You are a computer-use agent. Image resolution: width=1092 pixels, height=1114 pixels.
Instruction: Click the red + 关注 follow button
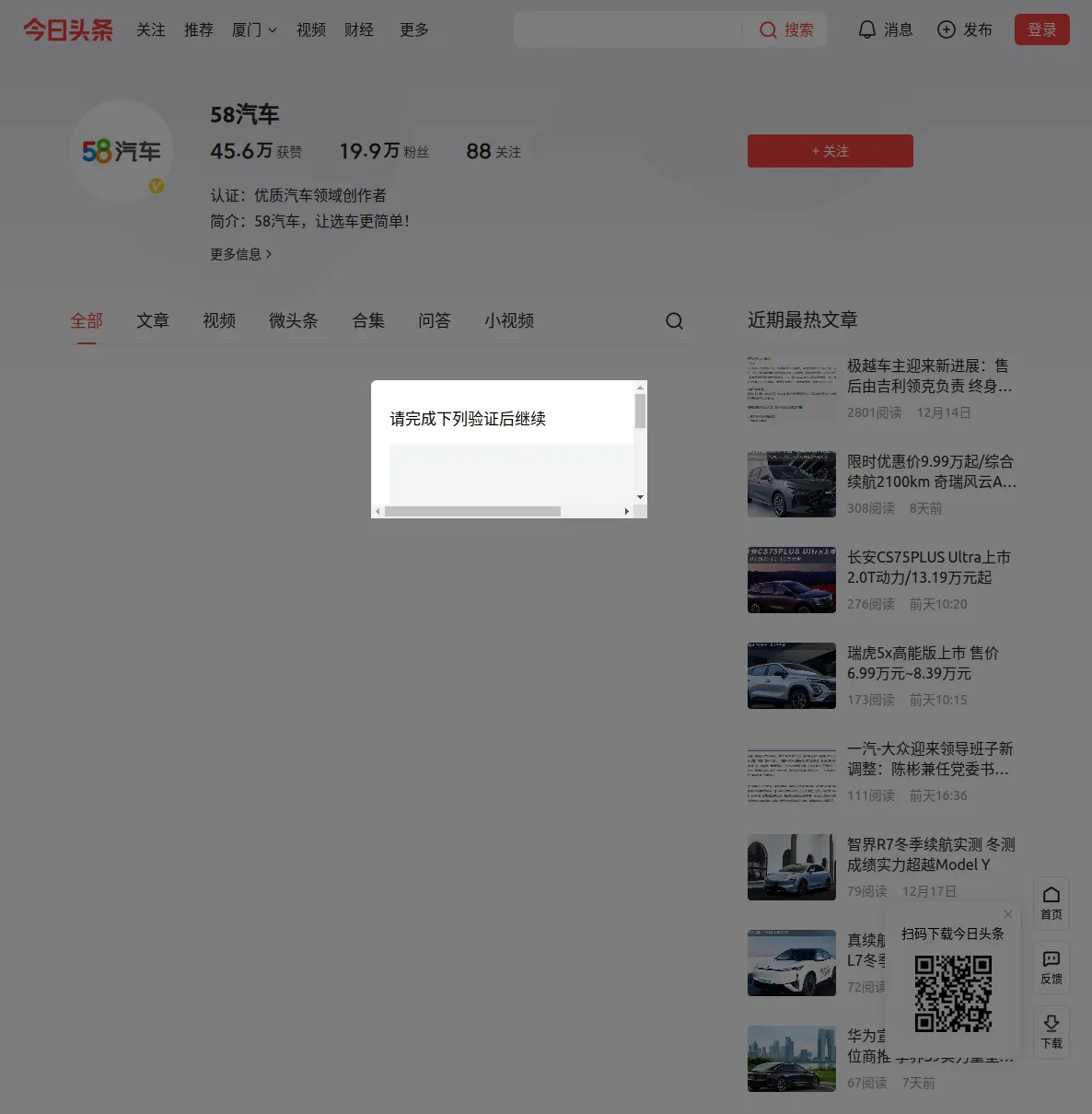coord(831,151)
